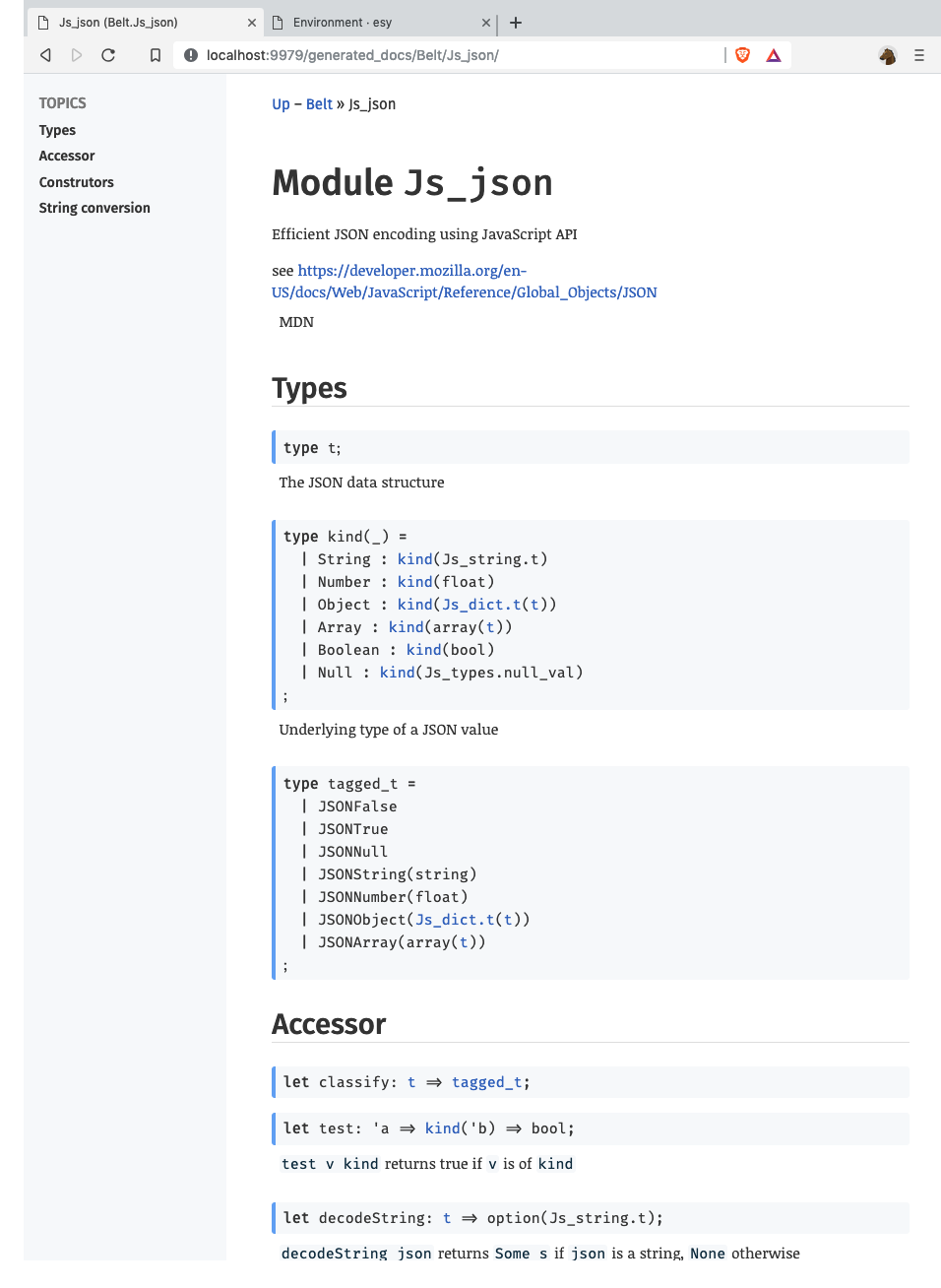Click the browser back navigation arrow
The height and width of the screenshot is (1288, 941).
click(x=45, y=55)
